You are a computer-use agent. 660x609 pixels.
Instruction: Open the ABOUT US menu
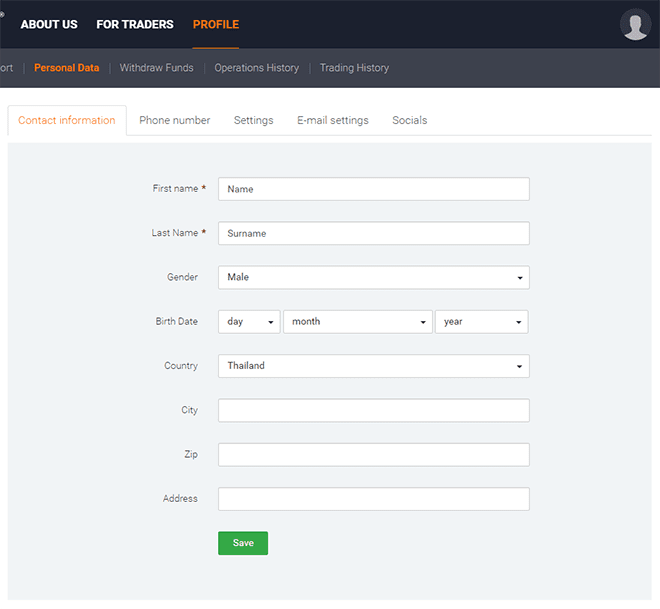tap(49, 24)
